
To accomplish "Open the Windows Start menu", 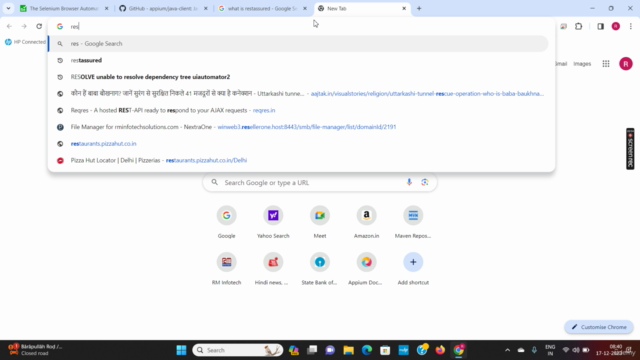I will [x=181, y=350].
